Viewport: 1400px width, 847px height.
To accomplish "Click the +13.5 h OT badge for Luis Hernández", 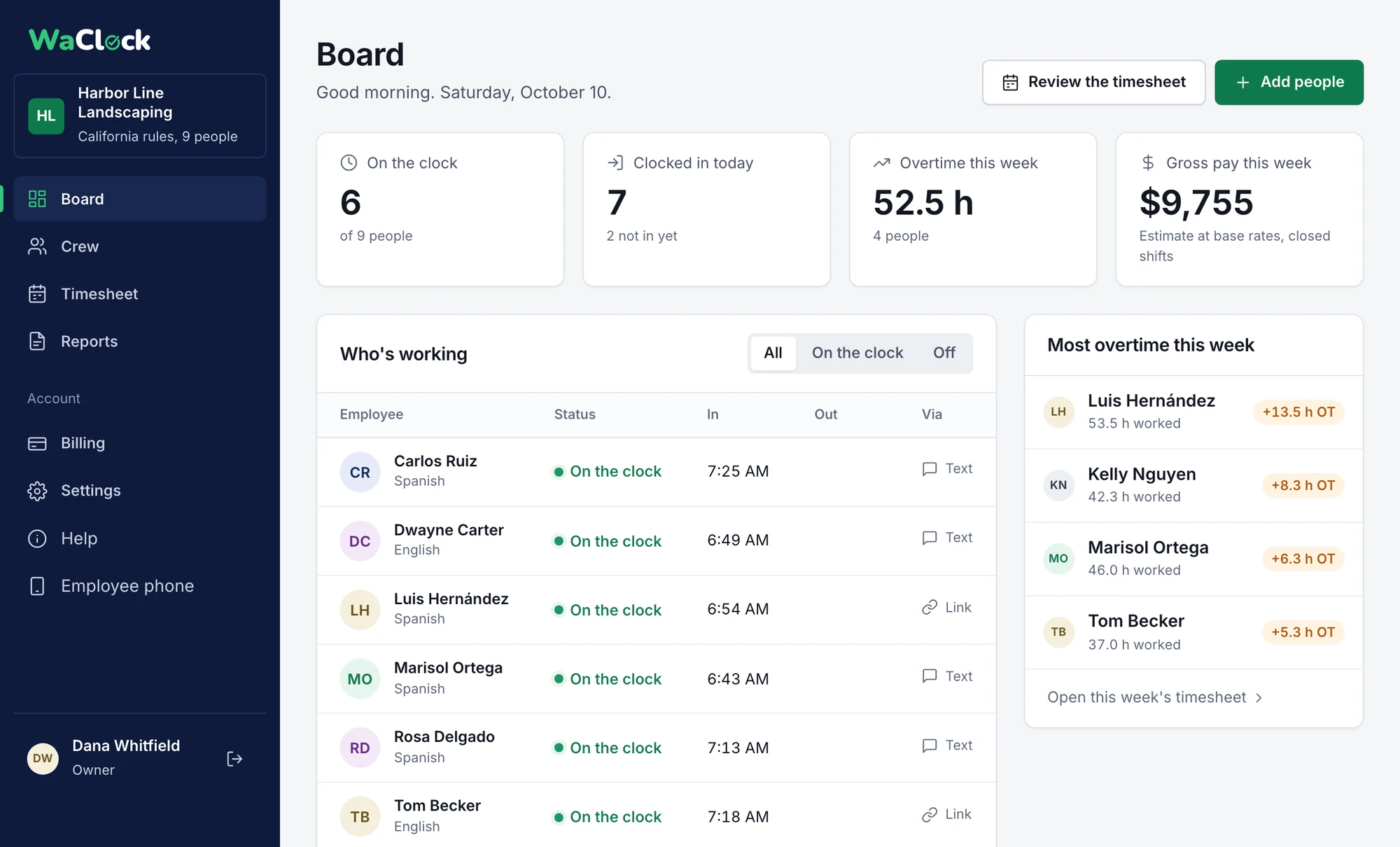I will 1298,412.
